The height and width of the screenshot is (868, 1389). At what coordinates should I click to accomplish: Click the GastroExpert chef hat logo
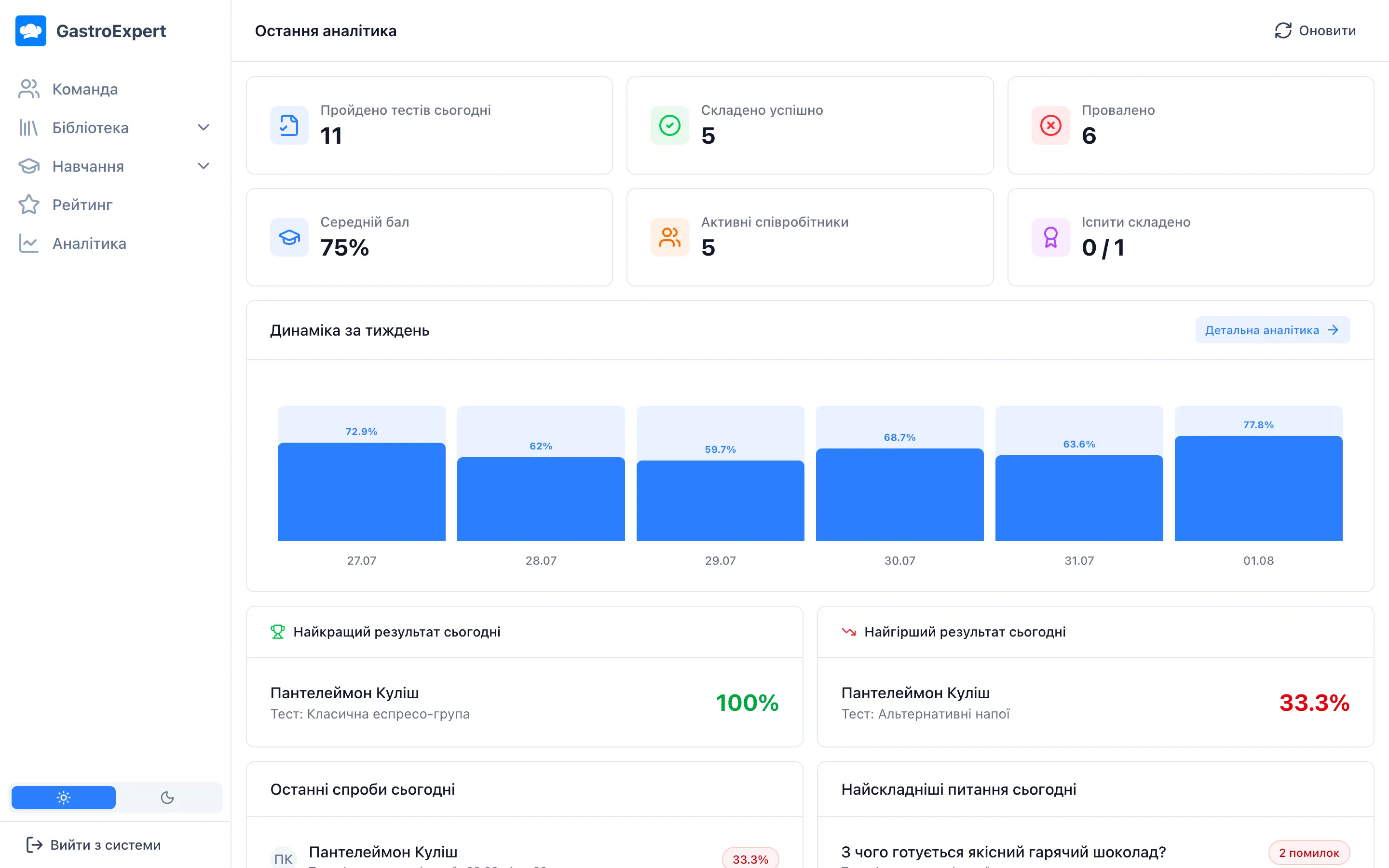[x=30, y=31]
